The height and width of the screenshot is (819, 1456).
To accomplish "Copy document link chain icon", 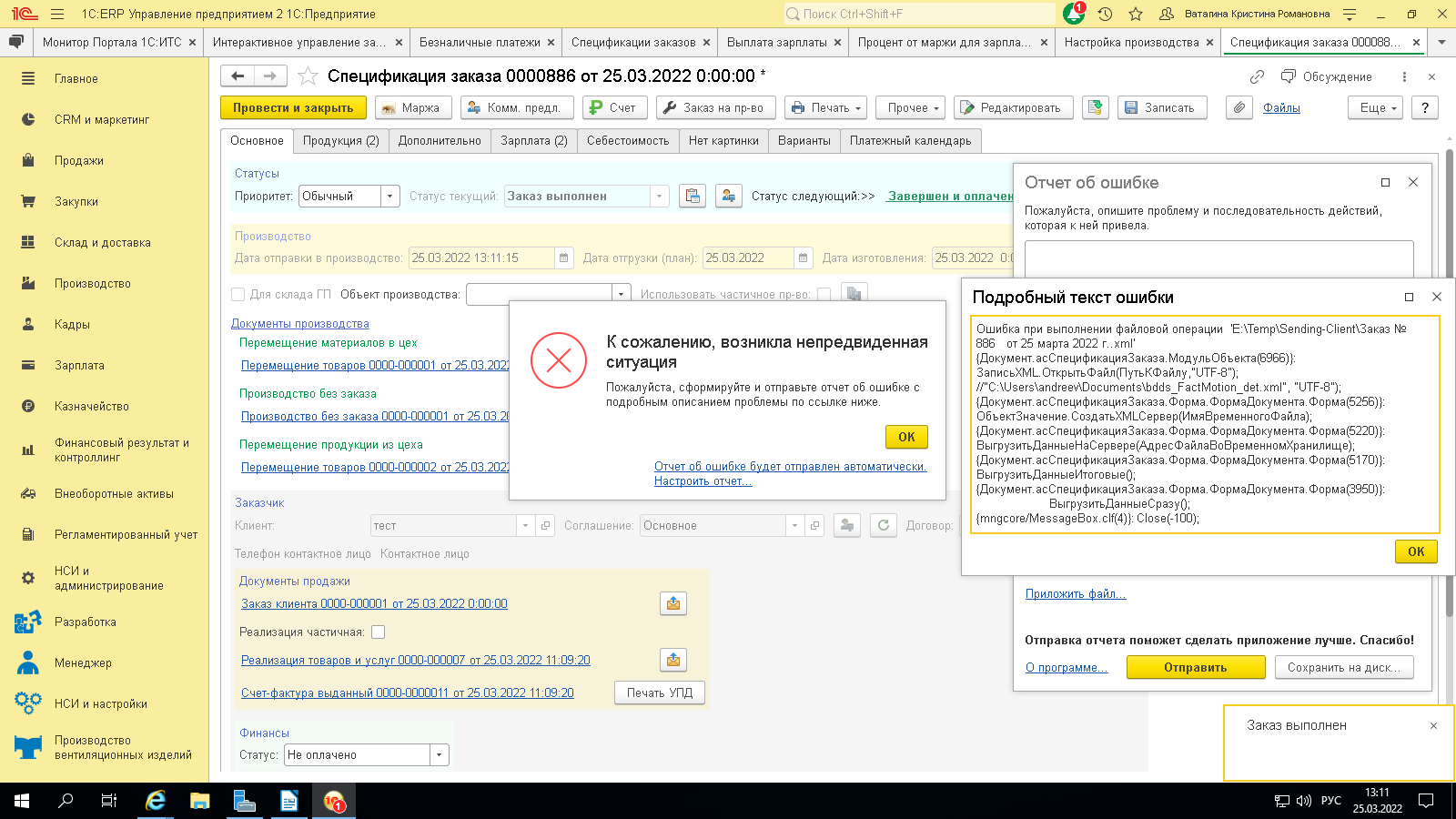I will [x=1257, y=76].
